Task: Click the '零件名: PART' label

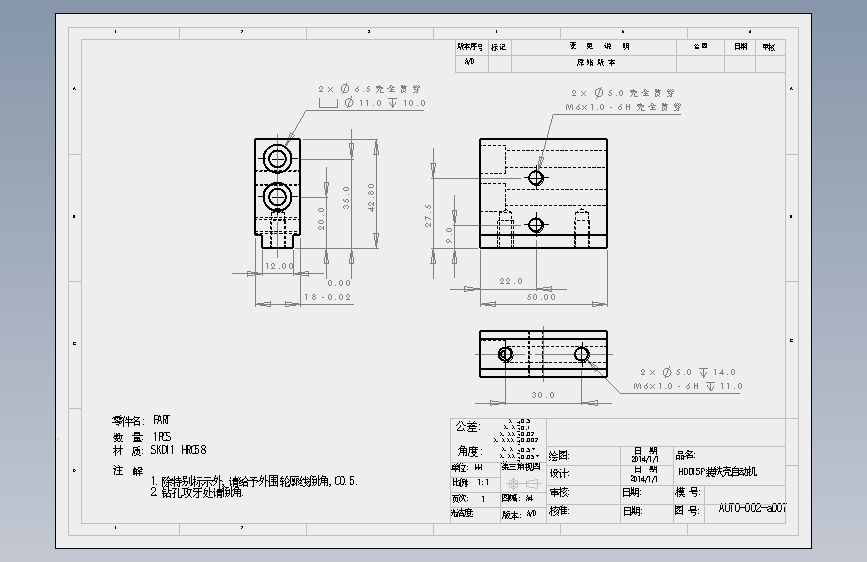Action: tap(141, 420)
